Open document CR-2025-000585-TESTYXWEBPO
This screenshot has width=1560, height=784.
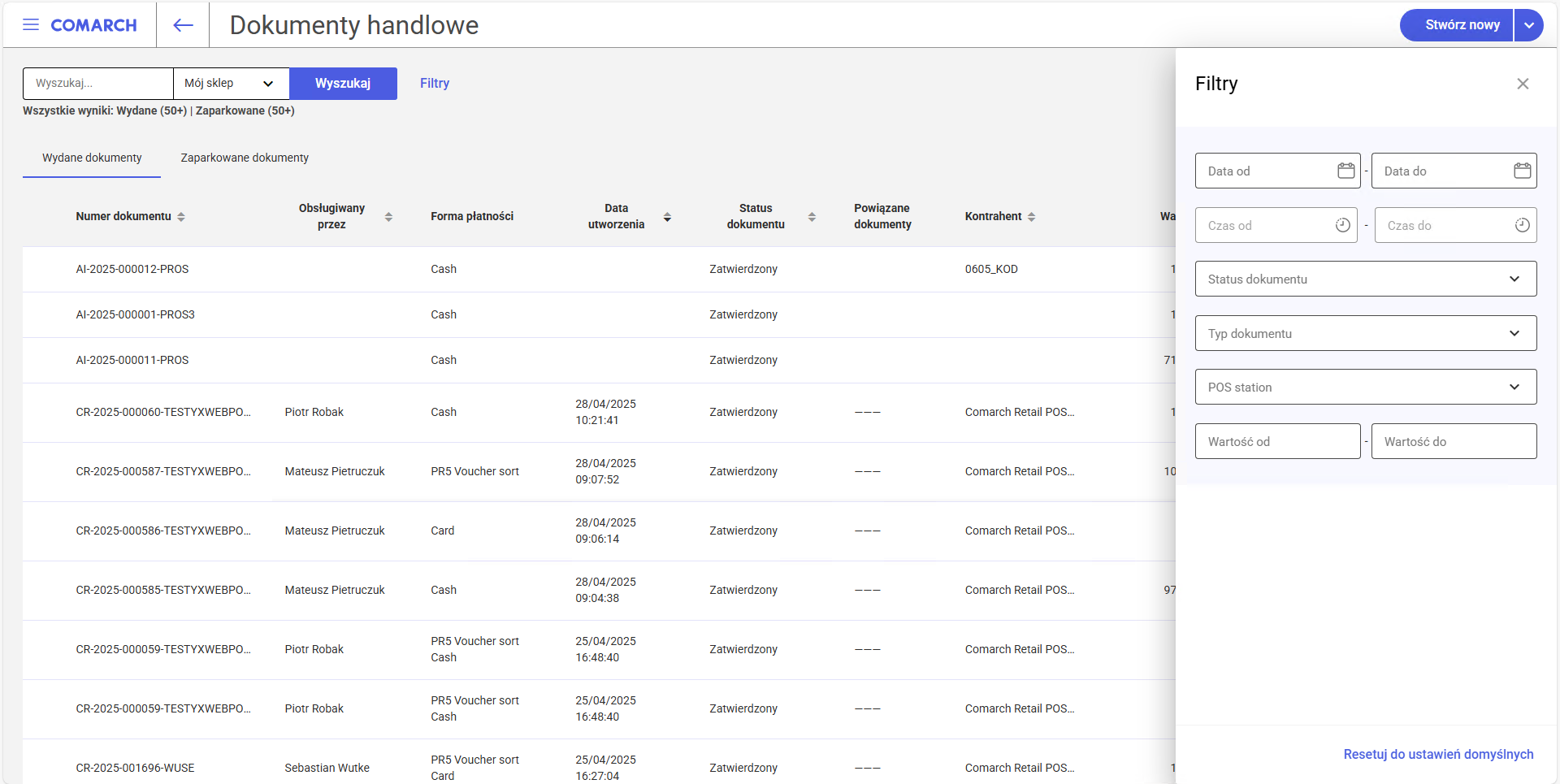tap(163, 590)
